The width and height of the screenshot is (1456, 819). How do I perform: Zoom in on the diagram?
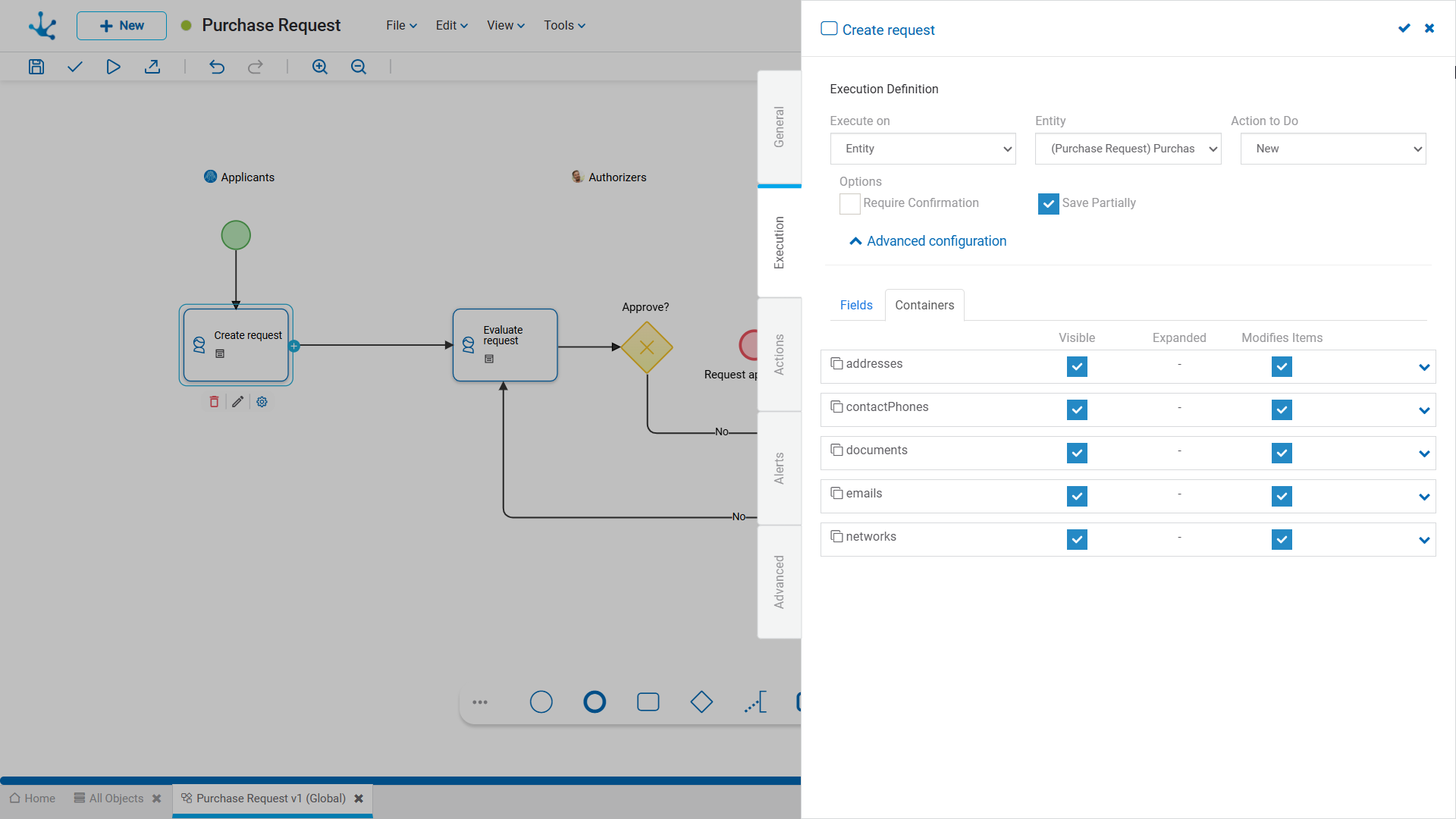click(x=320, y=67)
